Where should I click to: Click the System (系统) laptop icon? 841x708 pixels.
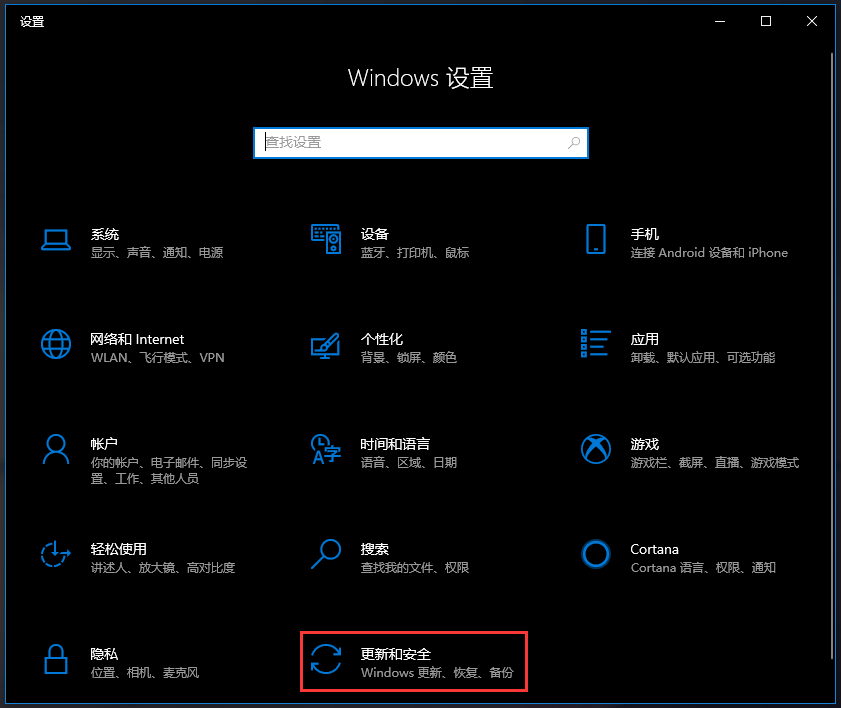[x=56, y=239]
